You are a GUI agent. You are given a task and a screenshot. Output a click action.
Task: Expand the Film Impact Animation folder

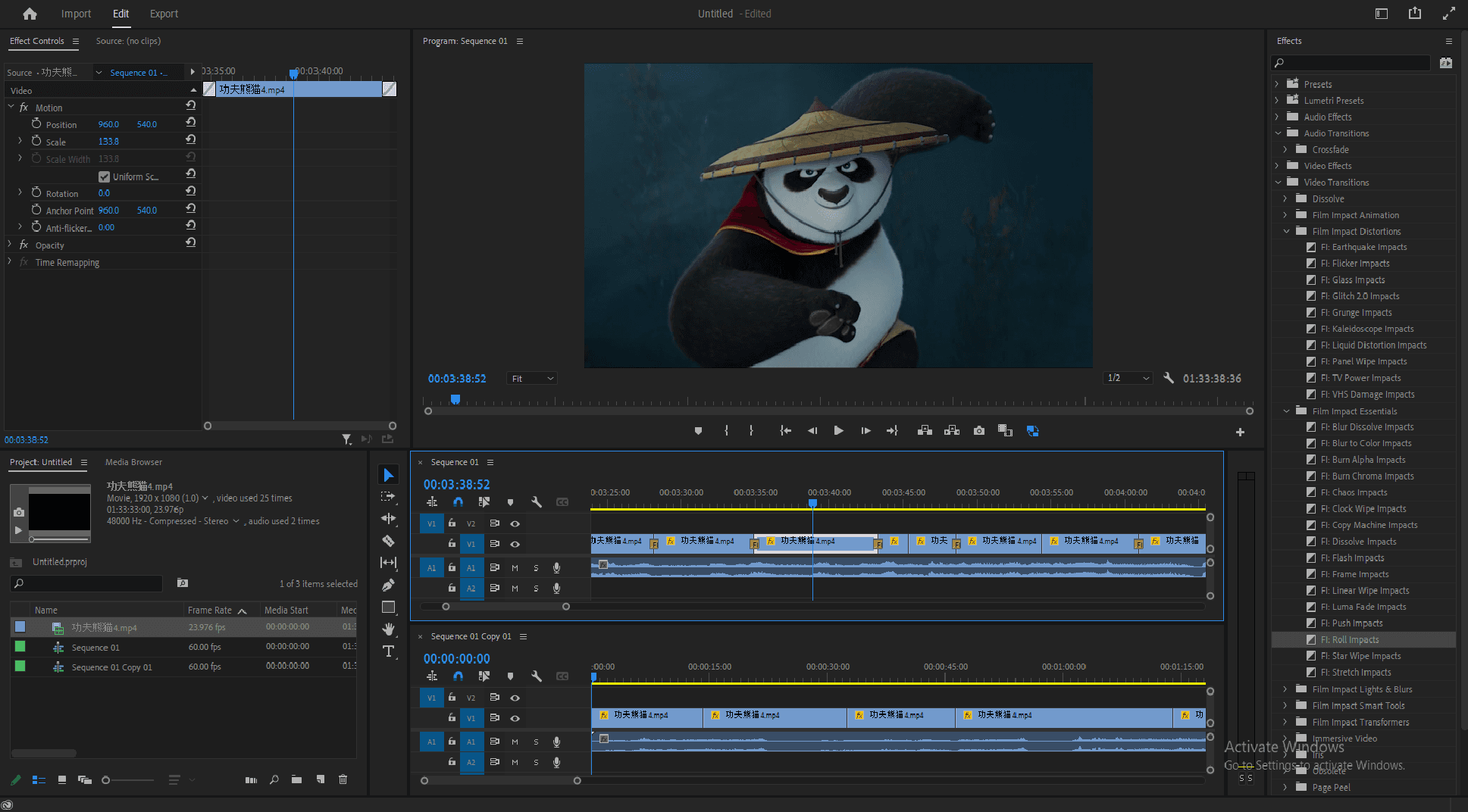1285,215
